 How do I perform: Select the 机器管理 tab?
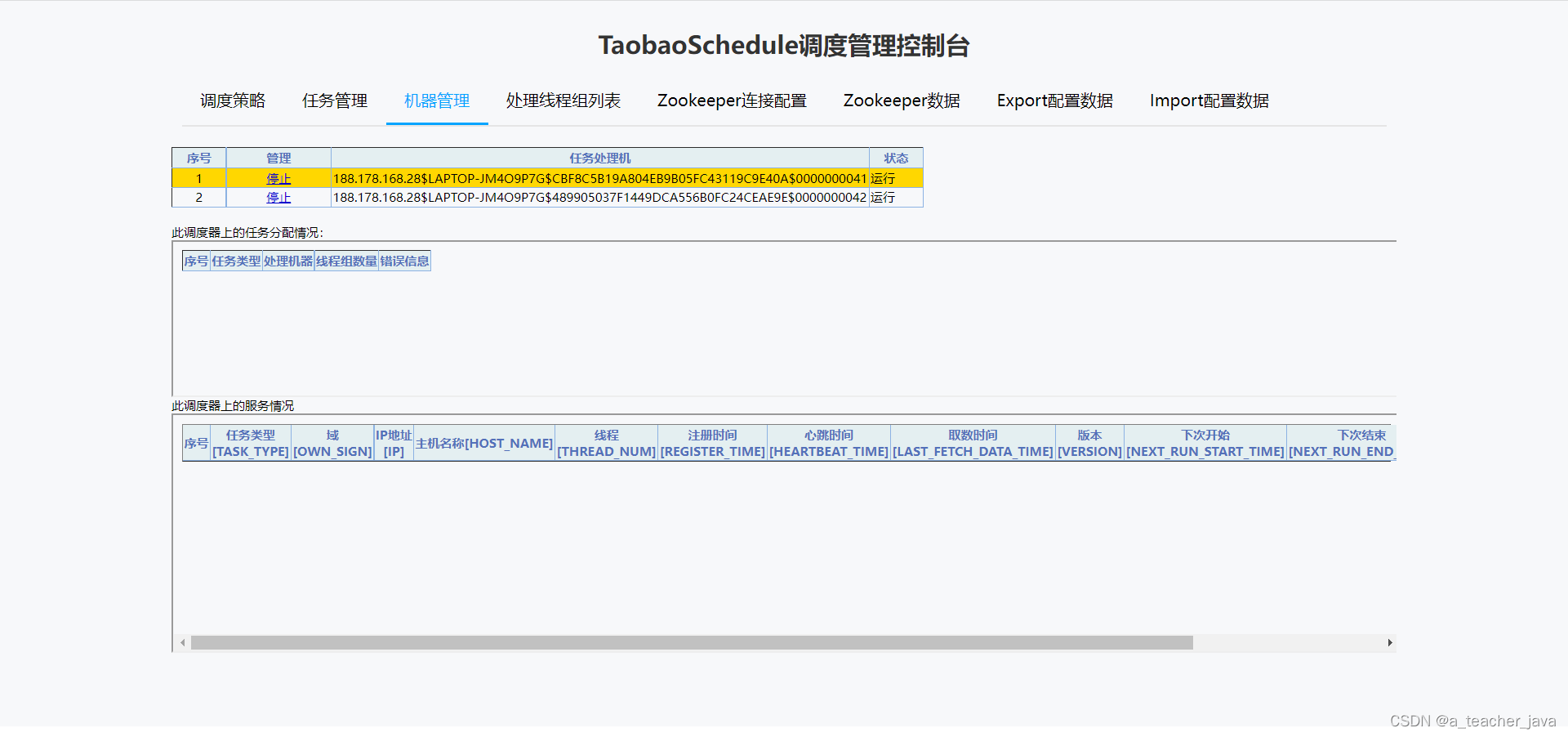point(437,100)
